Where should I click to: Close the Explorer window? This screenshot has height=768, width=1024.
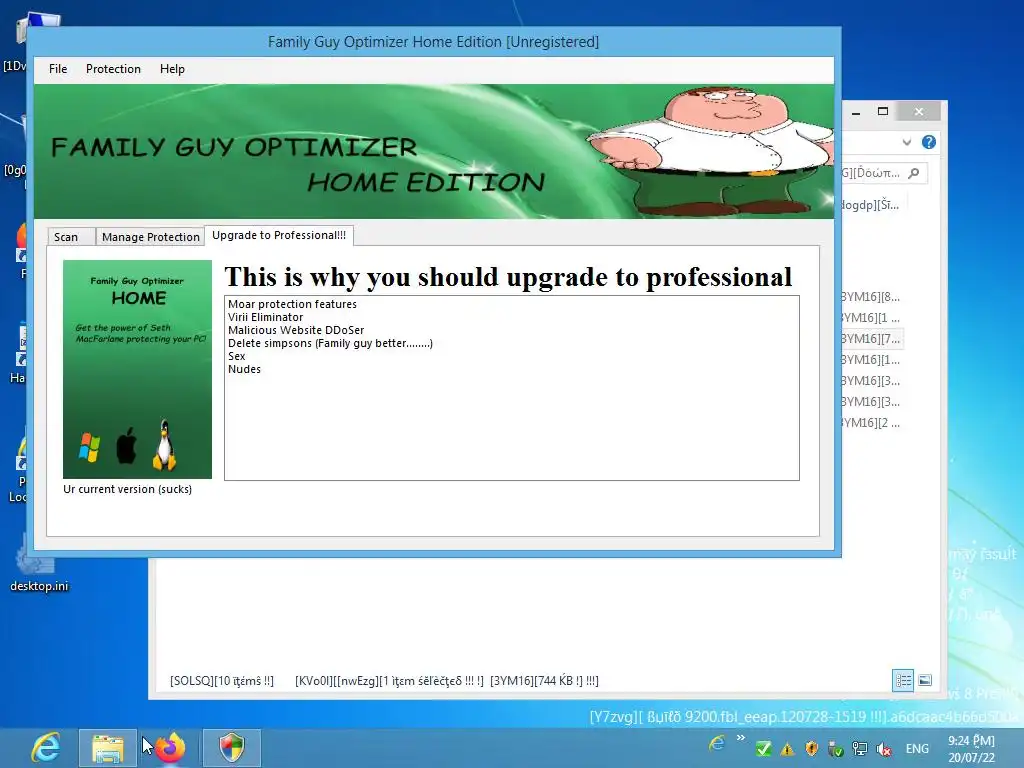(919, 112)
